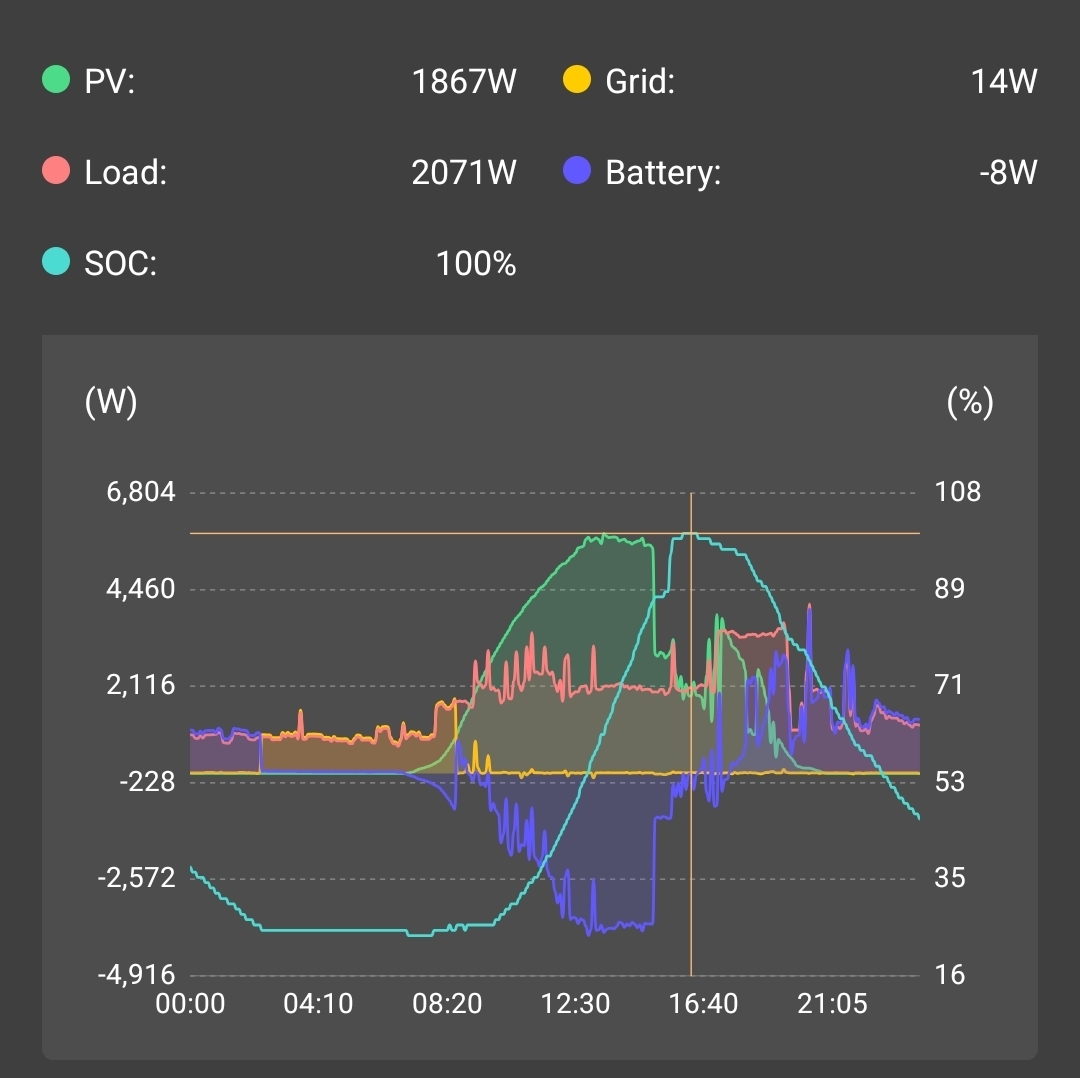Click the 71 right axis value
The image size is (1080, 1078).
948,685
